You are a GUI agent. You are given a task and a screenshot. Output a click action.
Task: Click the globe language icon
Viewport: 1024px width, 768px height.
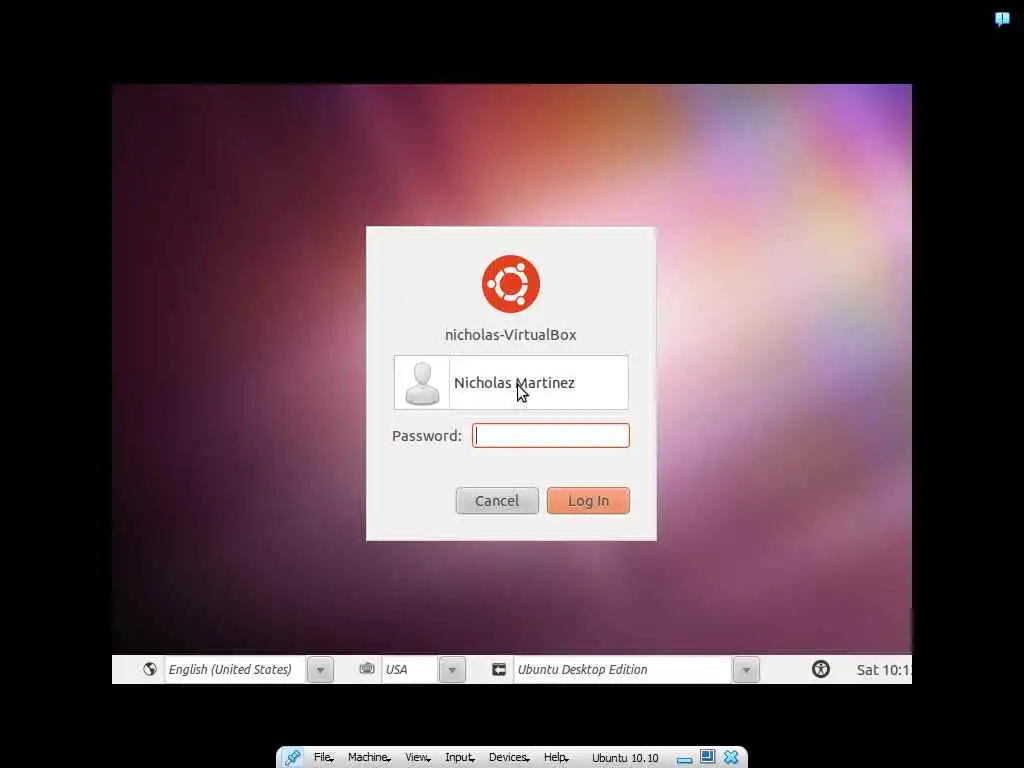[150, 669]
